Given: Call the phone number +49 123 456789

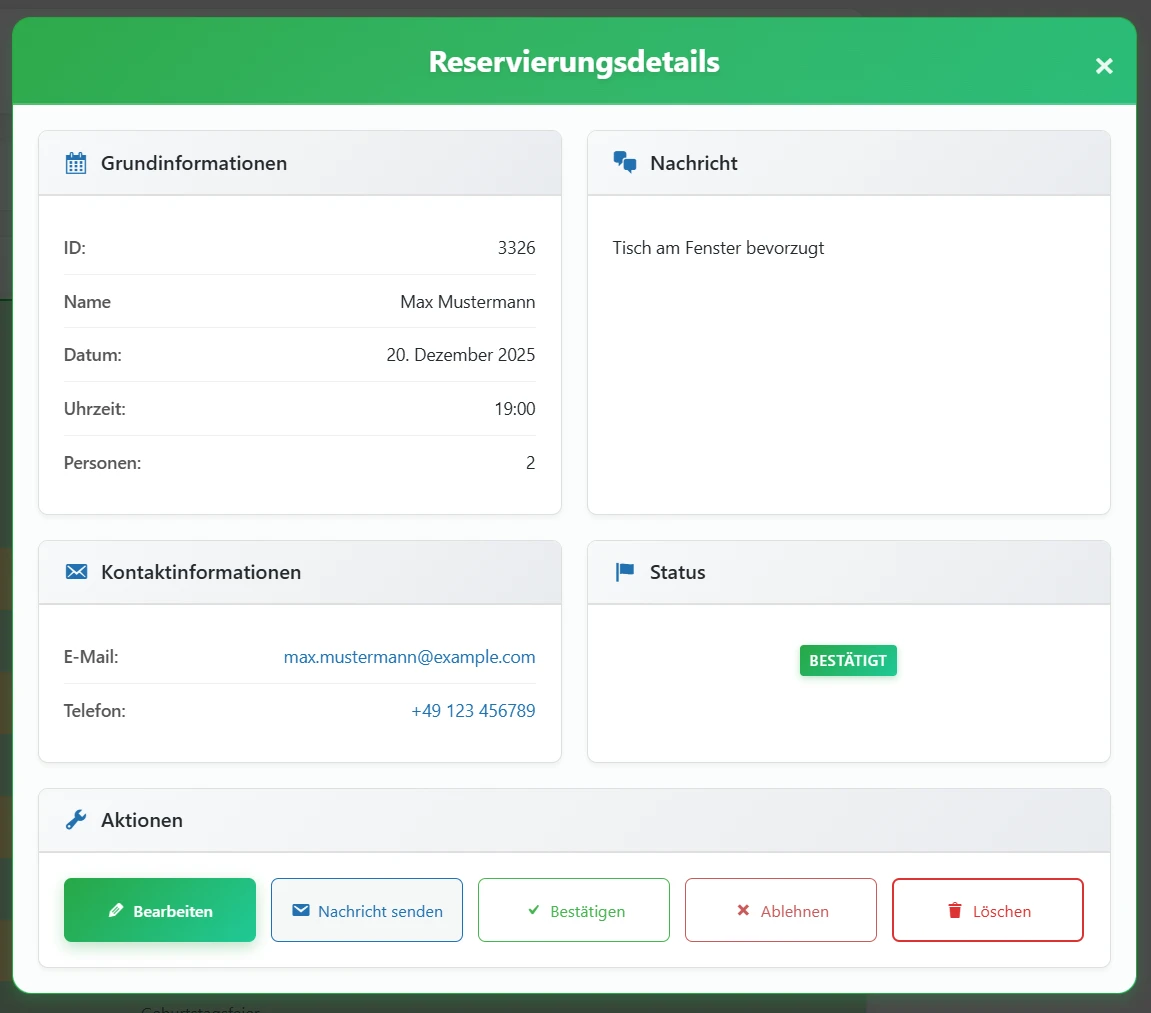Looking at the screenshot, I should (473, 711).
